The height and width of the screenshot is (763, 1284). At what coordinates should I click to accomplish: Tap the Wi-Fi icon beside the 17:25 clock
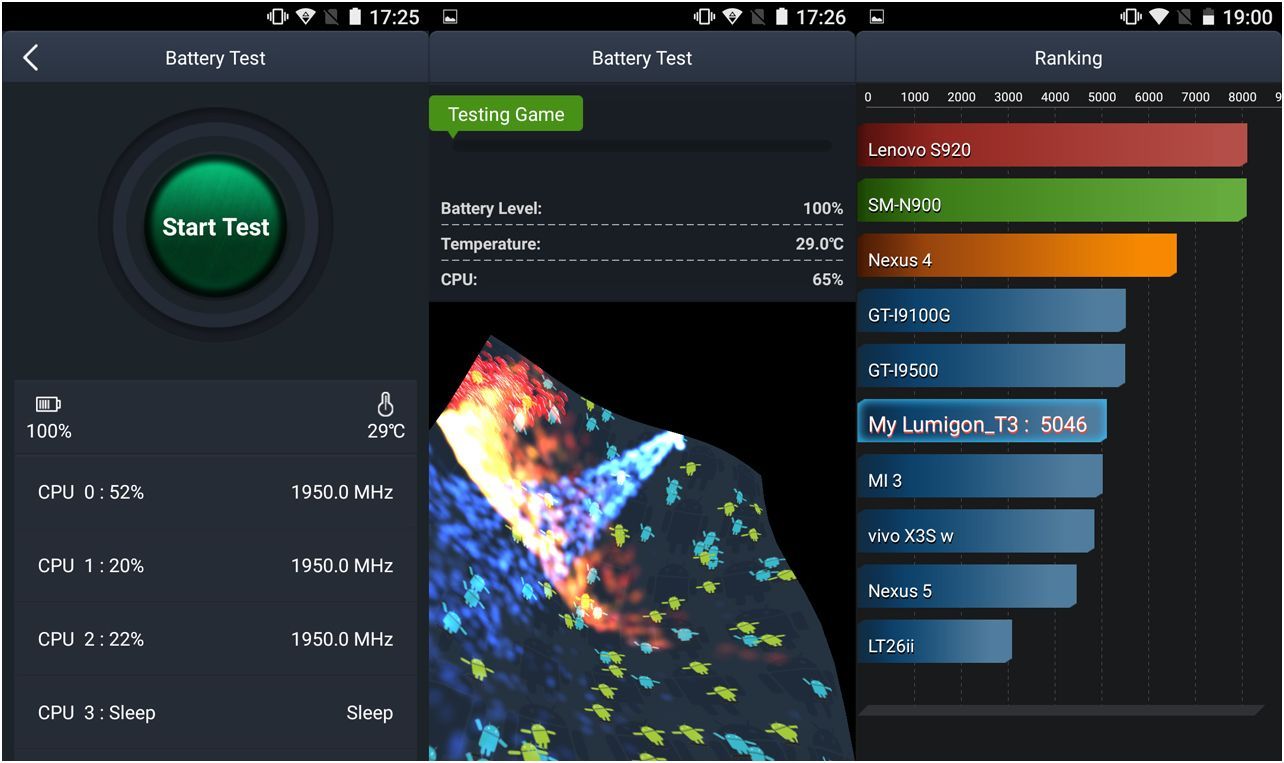pos(305,17)
